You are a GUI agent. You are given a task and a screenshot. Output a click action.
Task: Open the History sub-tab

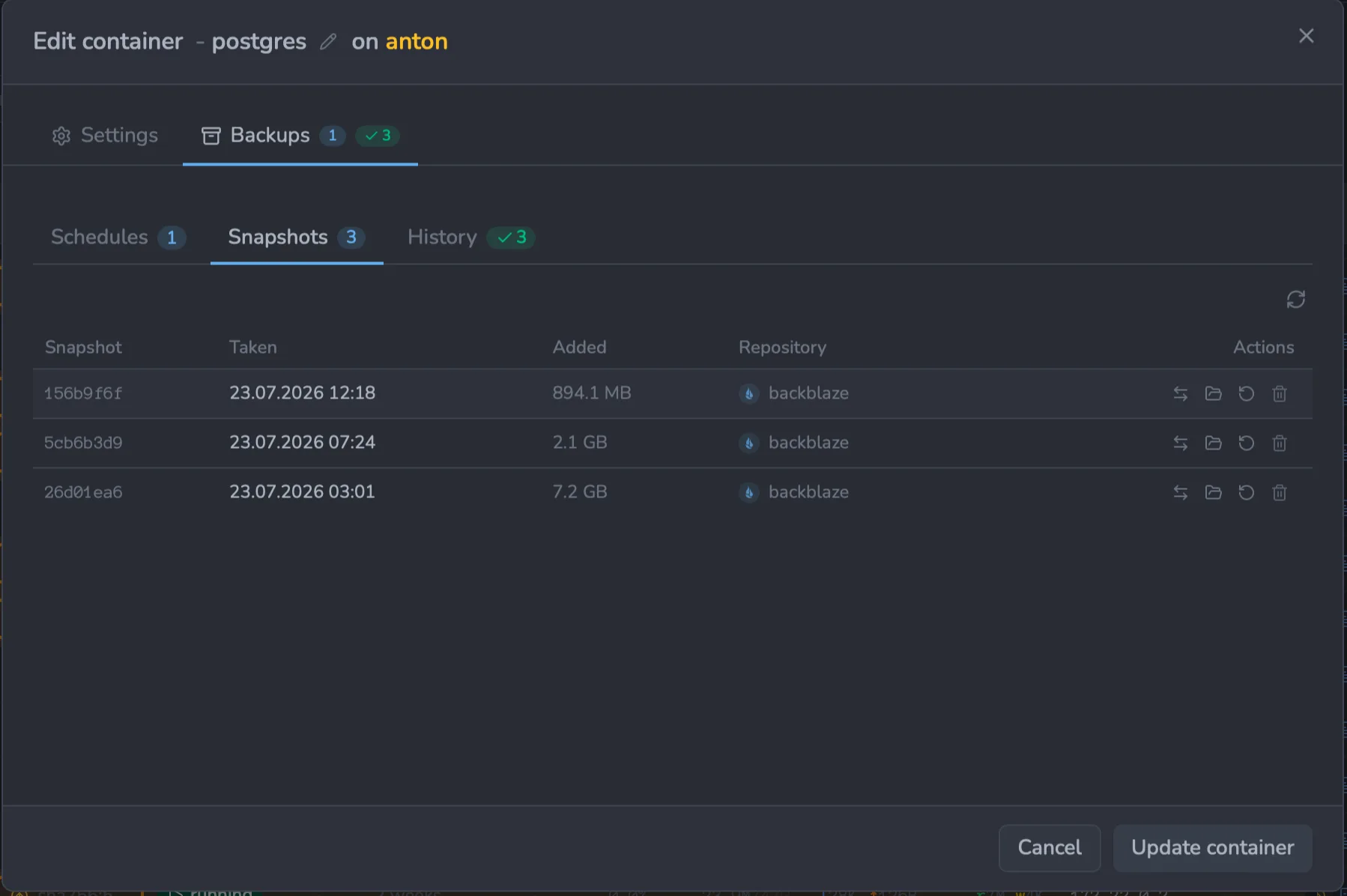point(470,237)
